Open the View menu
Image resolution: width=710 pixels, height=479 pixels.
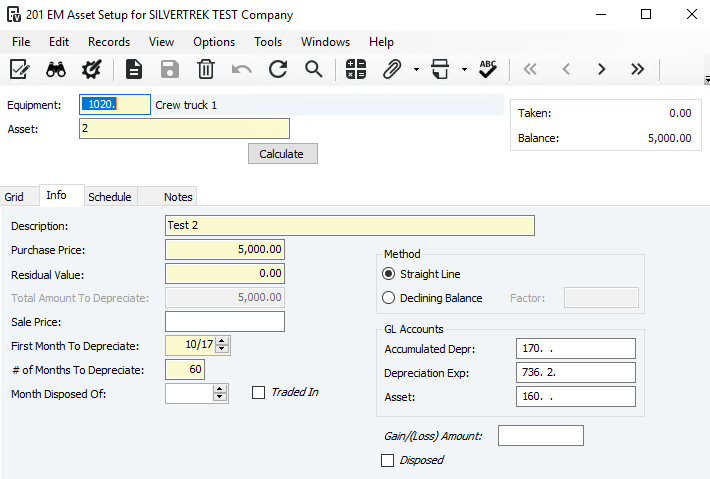point(161,42)
